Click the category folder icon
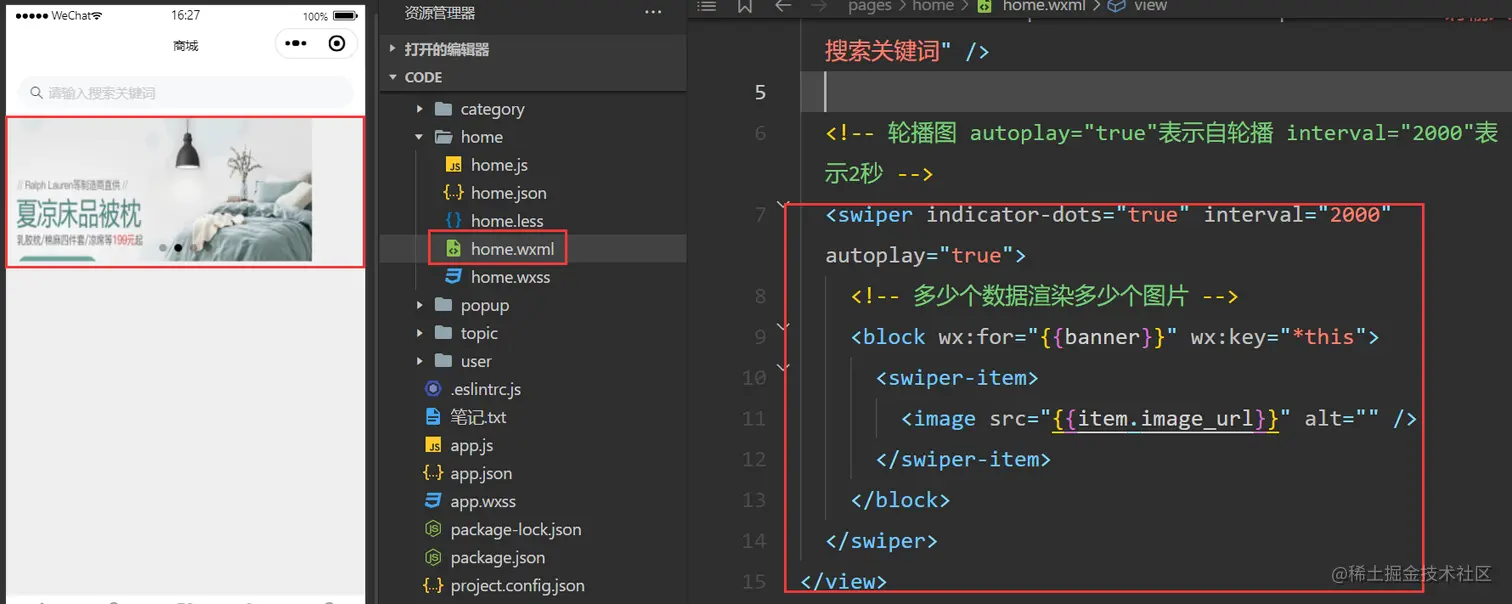Viewport: 1512px width, 604px height. point(444,109)
